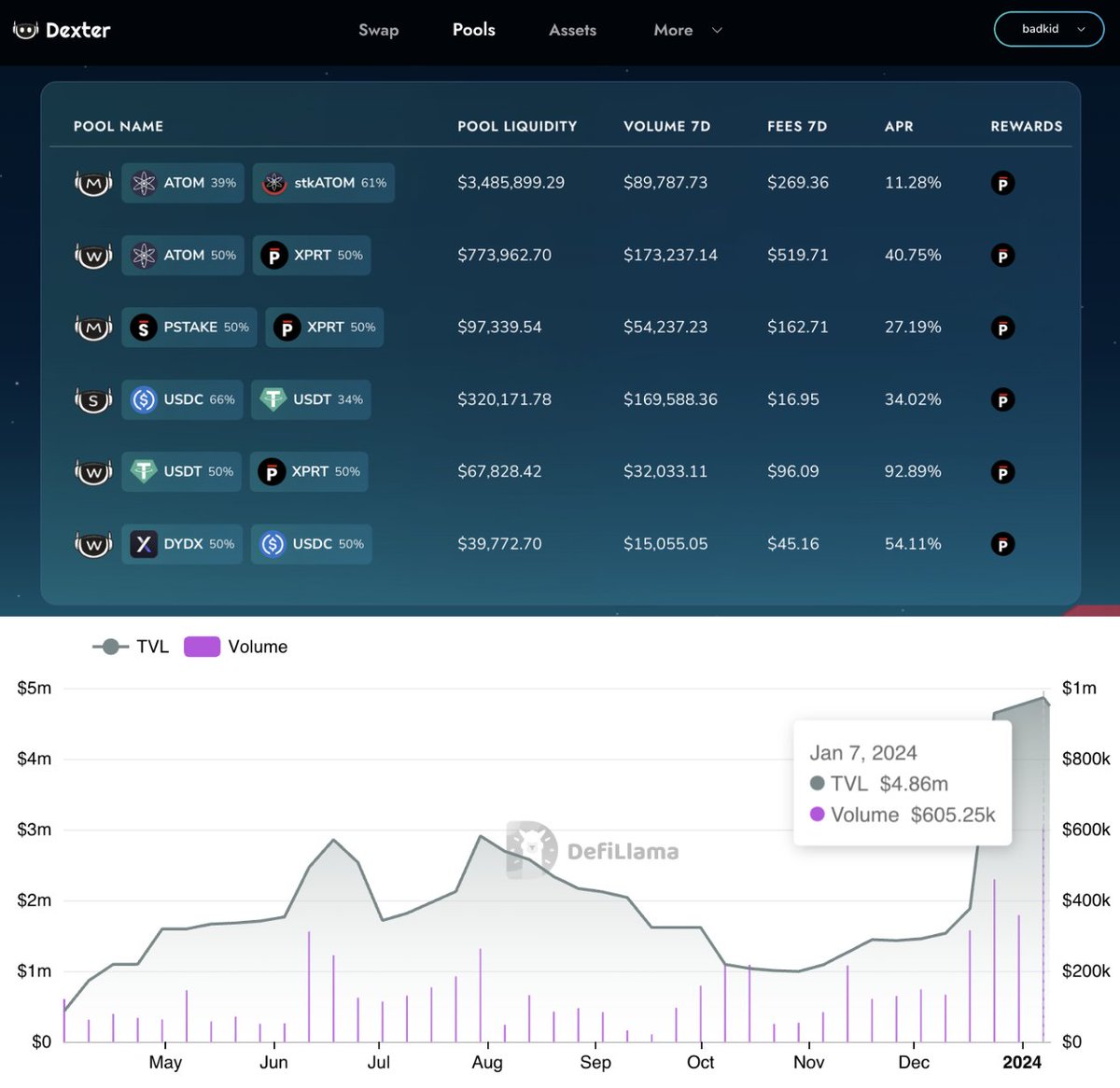Click reward icon on the 92.89% APR row
1120x1088 pixels.
click(1002, 472)
